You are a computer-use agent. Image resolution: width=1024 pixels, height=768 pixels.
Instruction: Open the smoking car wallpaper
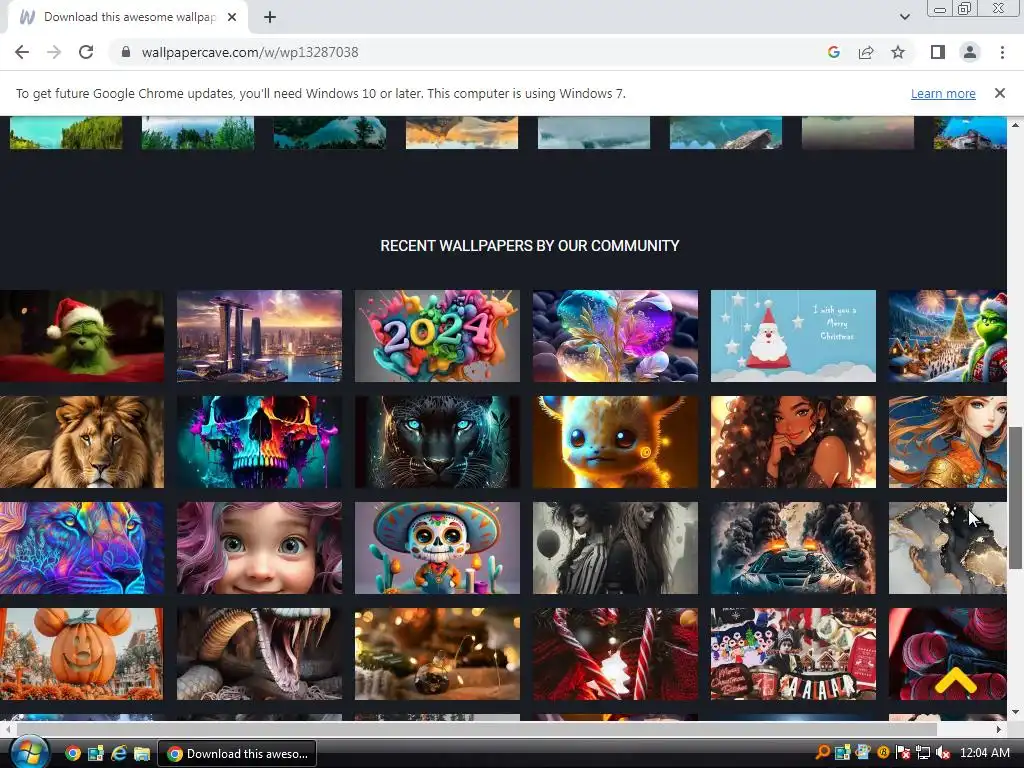793,548
